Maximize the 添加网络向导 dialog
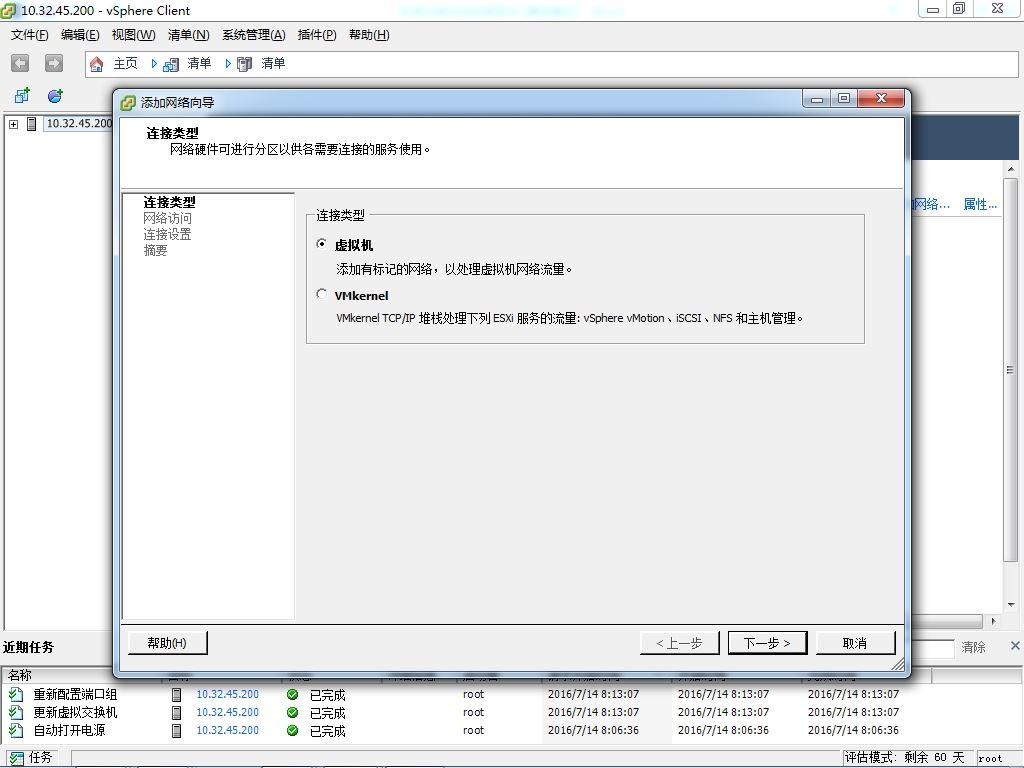 point(844,98)
